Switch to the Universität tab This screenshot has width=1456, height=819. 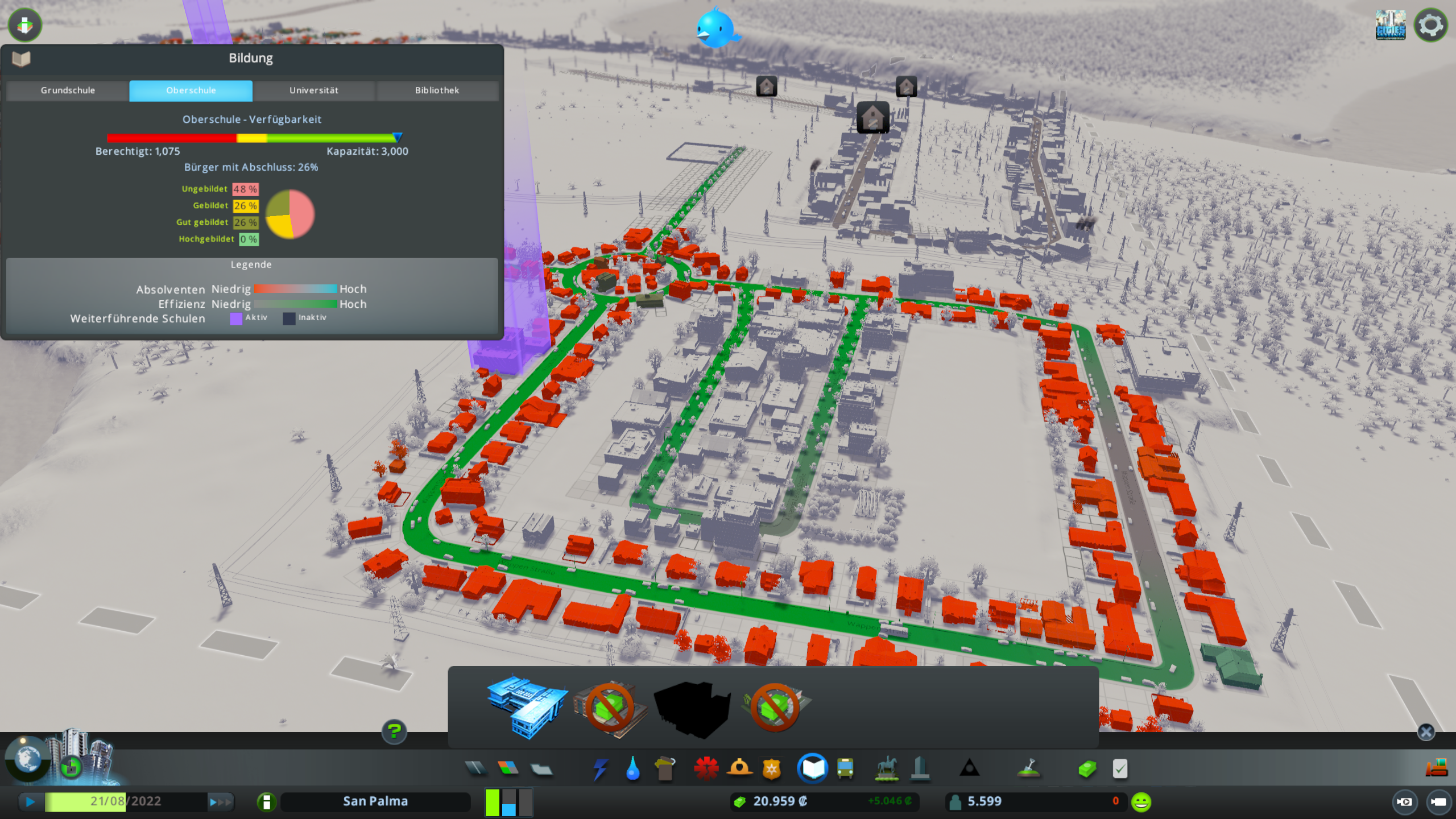click(x=313, y=90)
